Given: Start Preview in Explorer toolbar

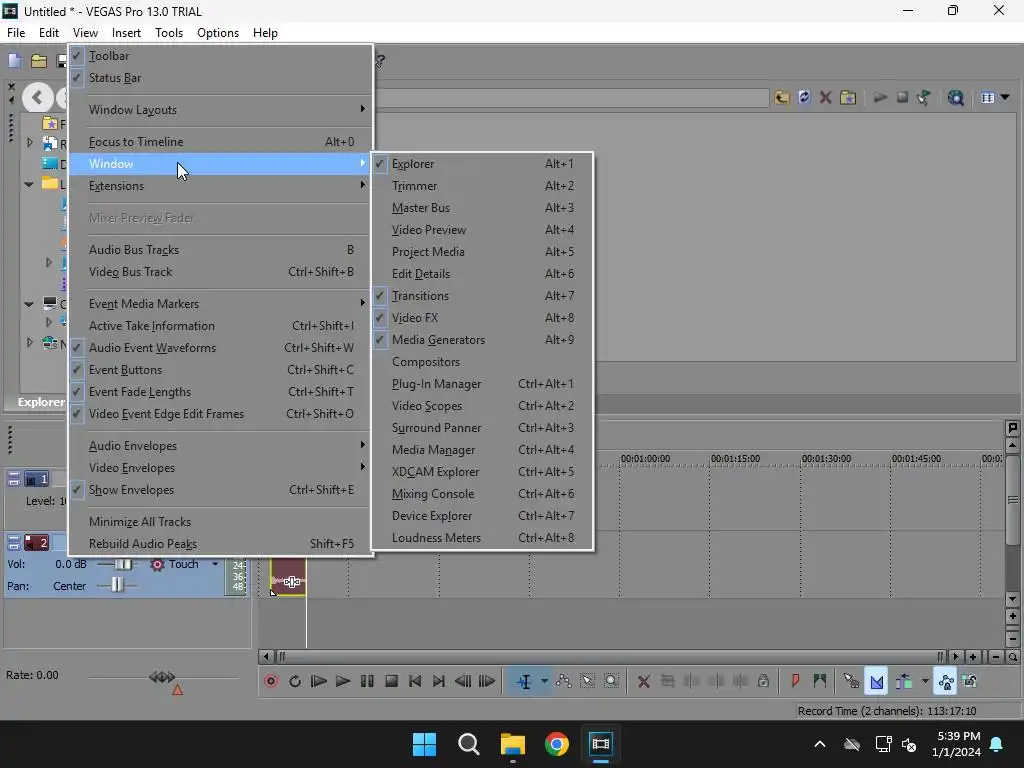Looking at the screenshot, I should (880, 98).
